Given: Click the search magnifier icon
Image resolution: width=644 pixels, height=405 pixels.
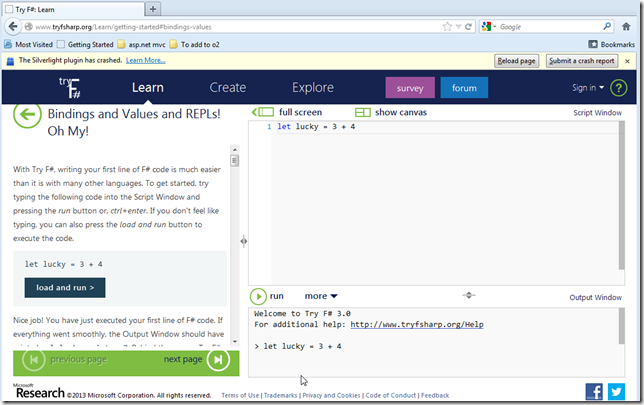Looking at the screenshot, I should pyautogui.click(x=607, y=27).
